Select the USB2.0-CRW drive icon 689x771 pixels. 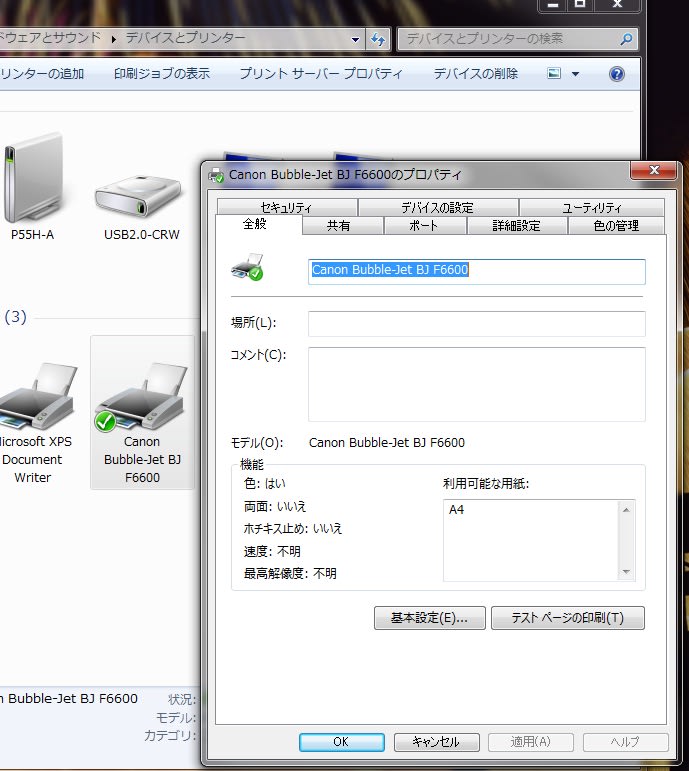pyautogui.click(x=139, y=196)
